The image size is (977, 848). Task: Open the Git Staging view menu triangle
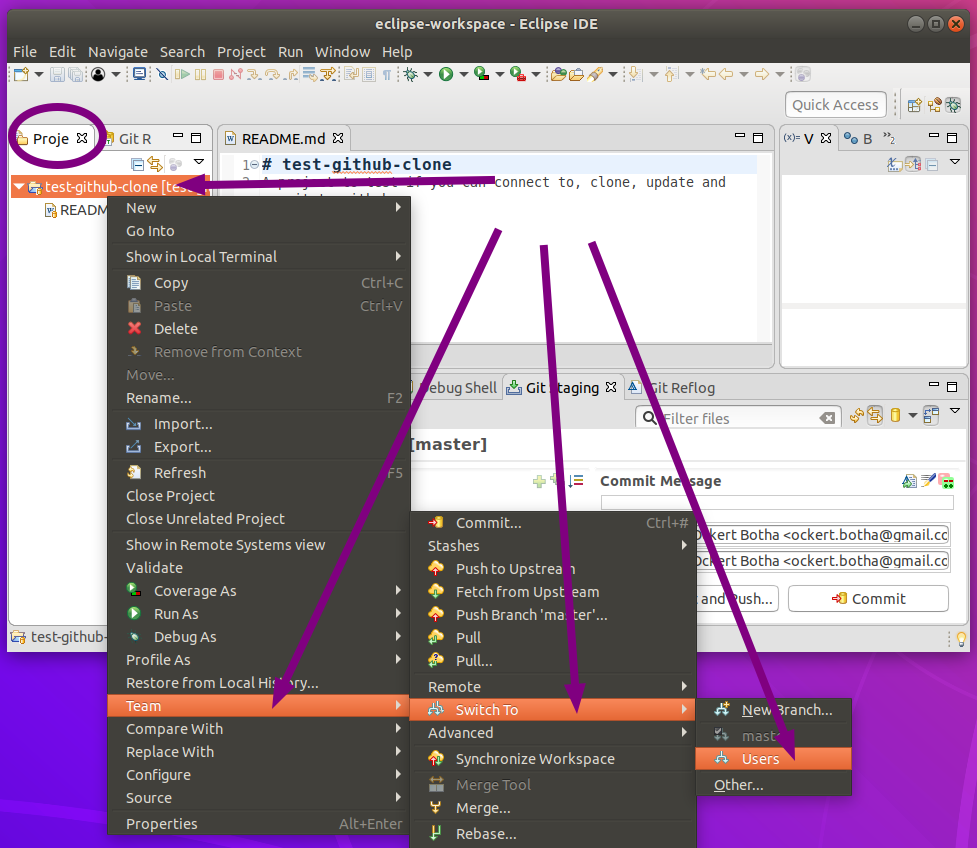coord(955,411)
